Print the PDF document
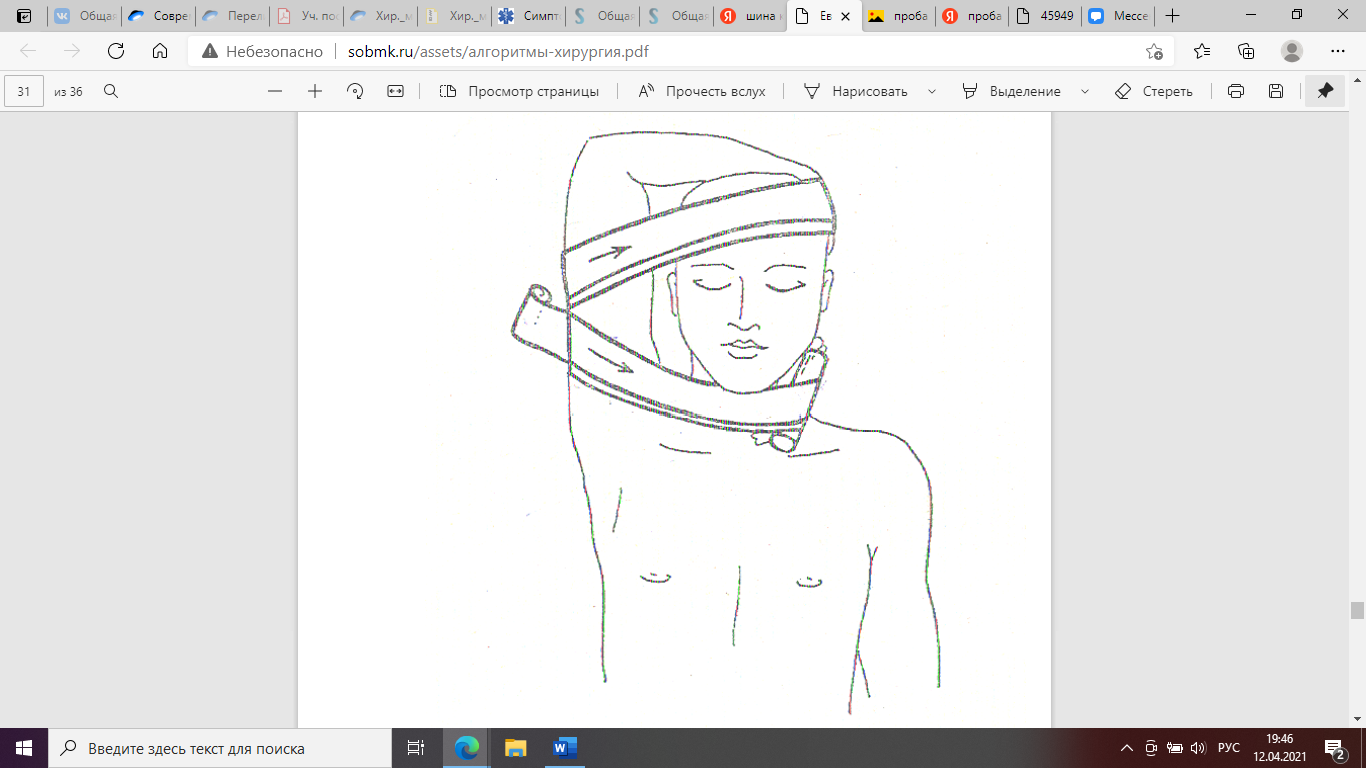 coord(1236,91)
